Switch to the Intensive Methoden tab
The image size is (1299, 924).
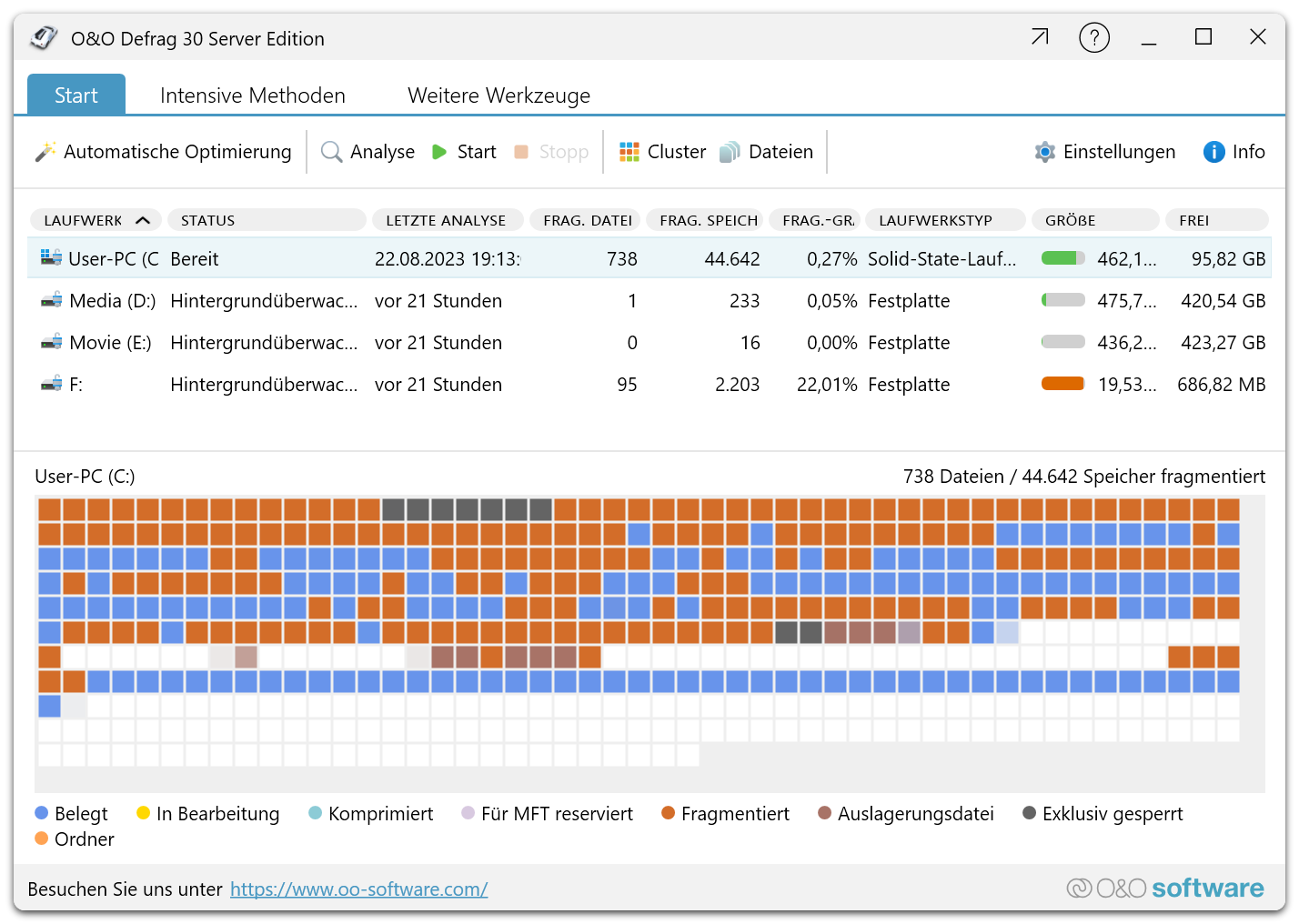click(252, 95)
